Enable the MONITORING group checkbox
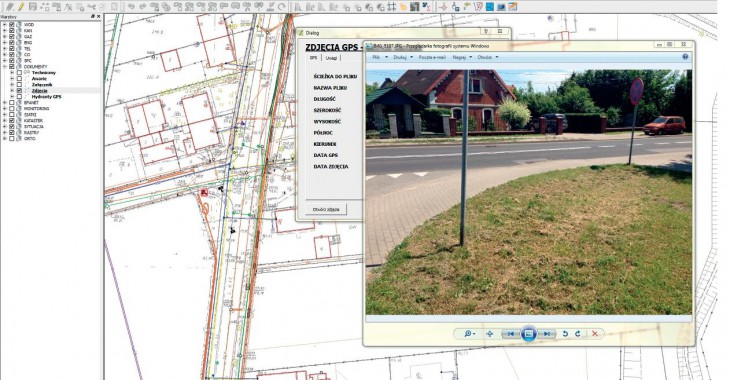Image resolution: width=730 pixels, height=380 pixels. [x=12, y=109]
